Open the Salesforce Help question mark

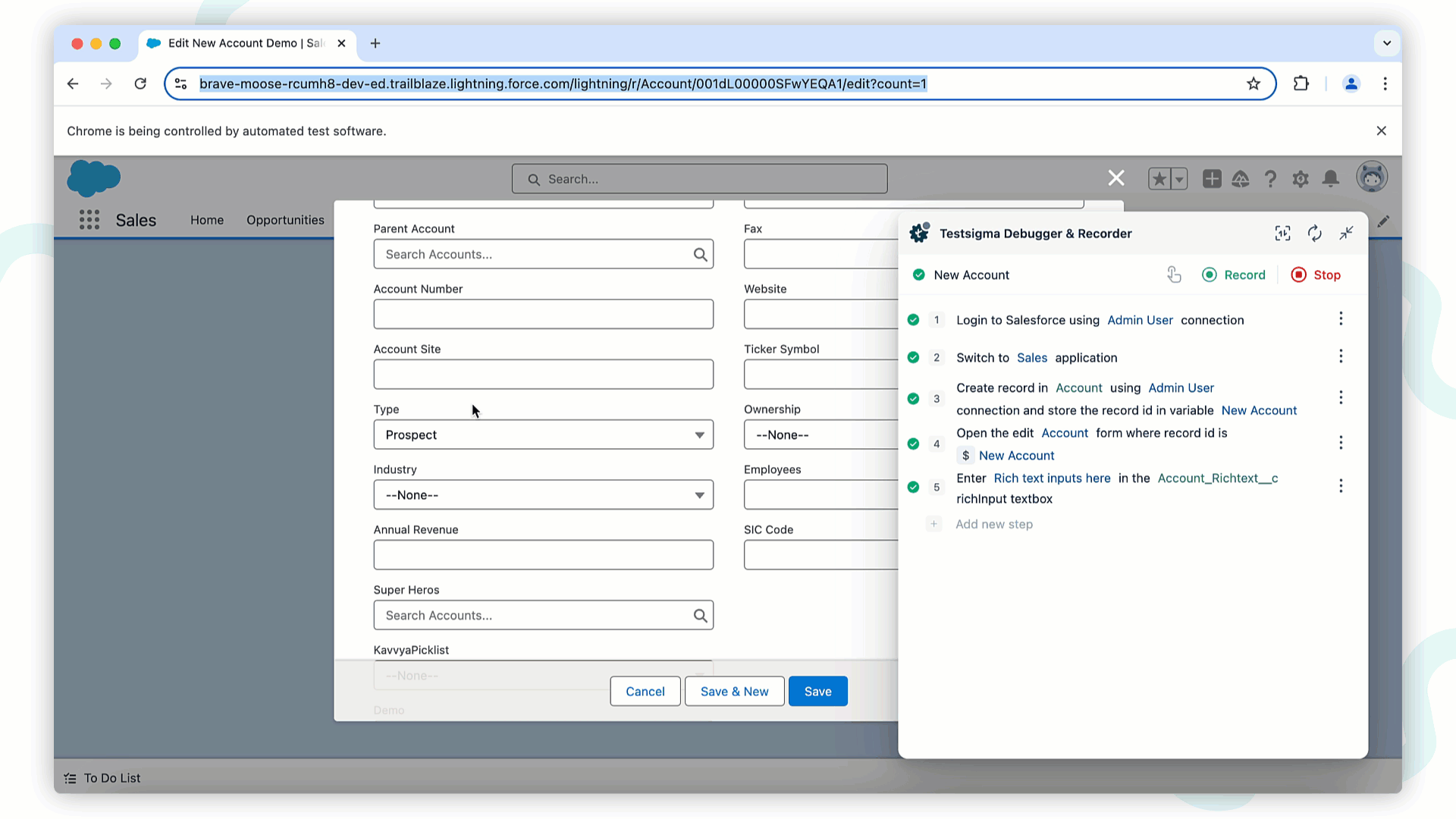[x=1270, y=179]
